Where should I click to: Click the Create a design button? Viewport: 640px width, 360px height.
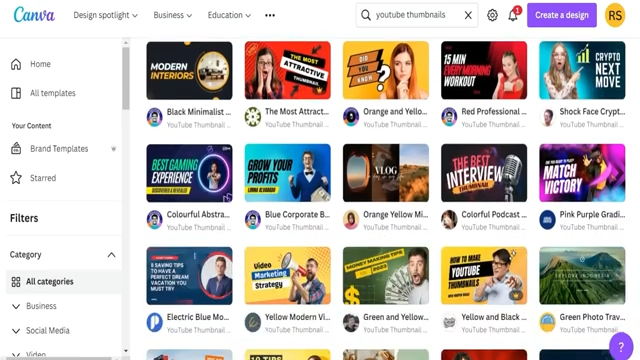(562, 15)
